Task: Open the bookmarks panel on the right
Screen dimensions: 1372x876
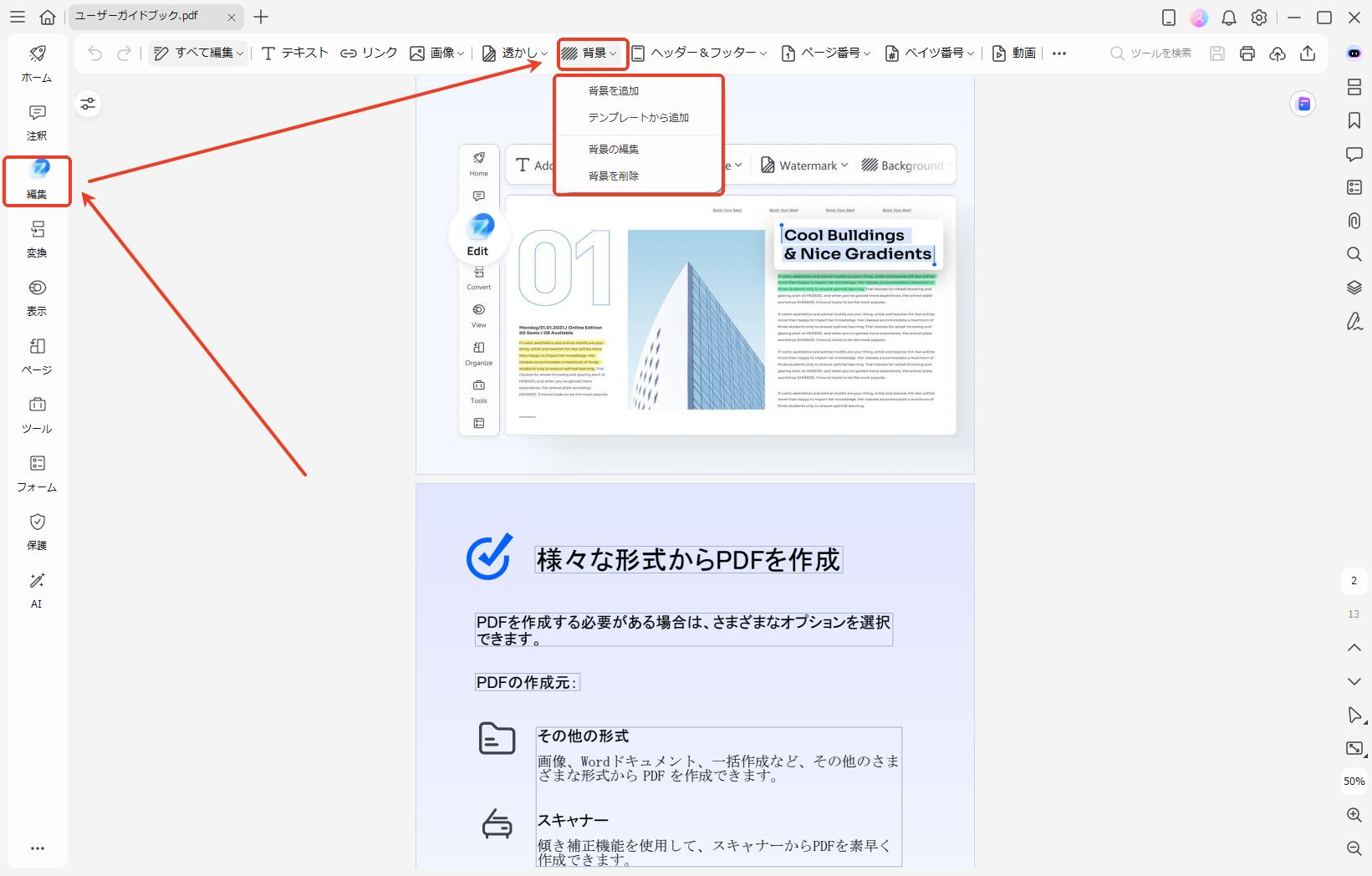Action: (1354, 120)
